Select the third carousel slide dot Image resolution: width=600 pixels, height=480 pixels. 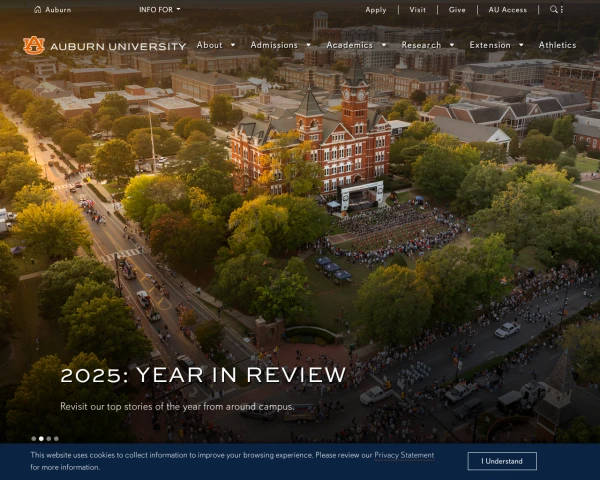click(x=48, y=438)
